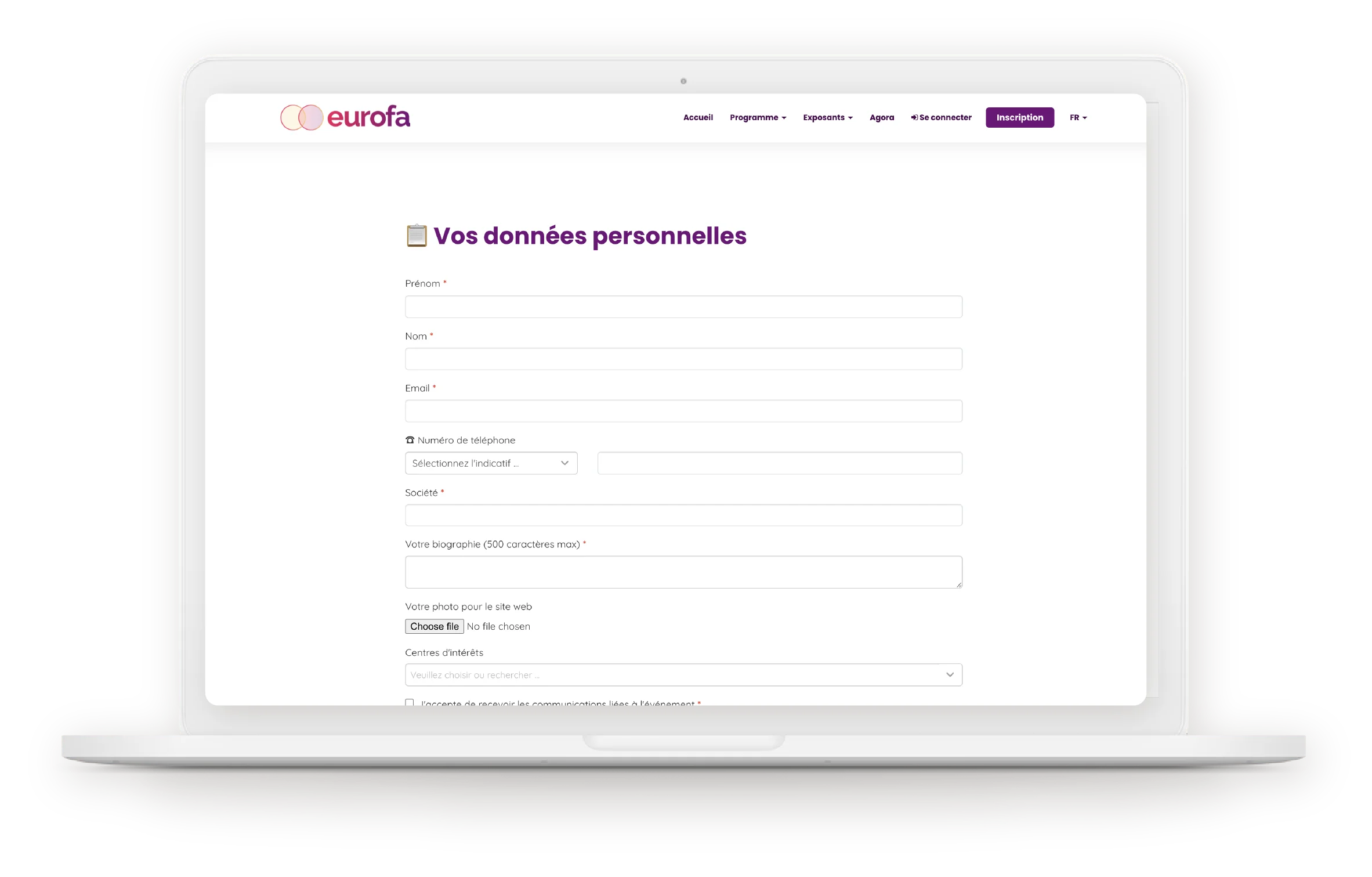Click the Votre biographie text area
The width and height of the screenshot is (1372, 877).
coord(684,571)
